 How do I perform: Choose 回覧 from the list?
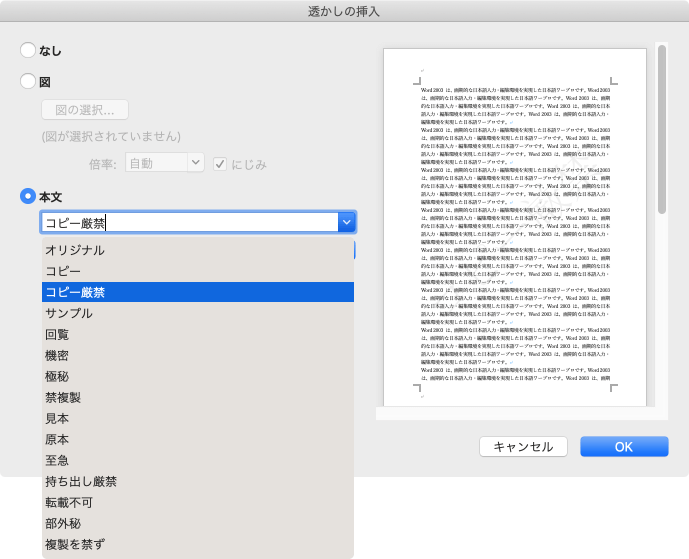pos(198,334)
